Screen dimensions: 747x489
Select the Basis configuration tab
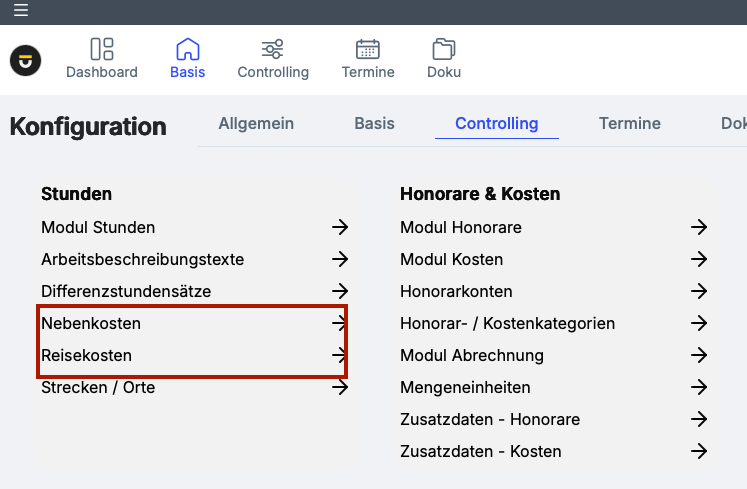[375, 124]
